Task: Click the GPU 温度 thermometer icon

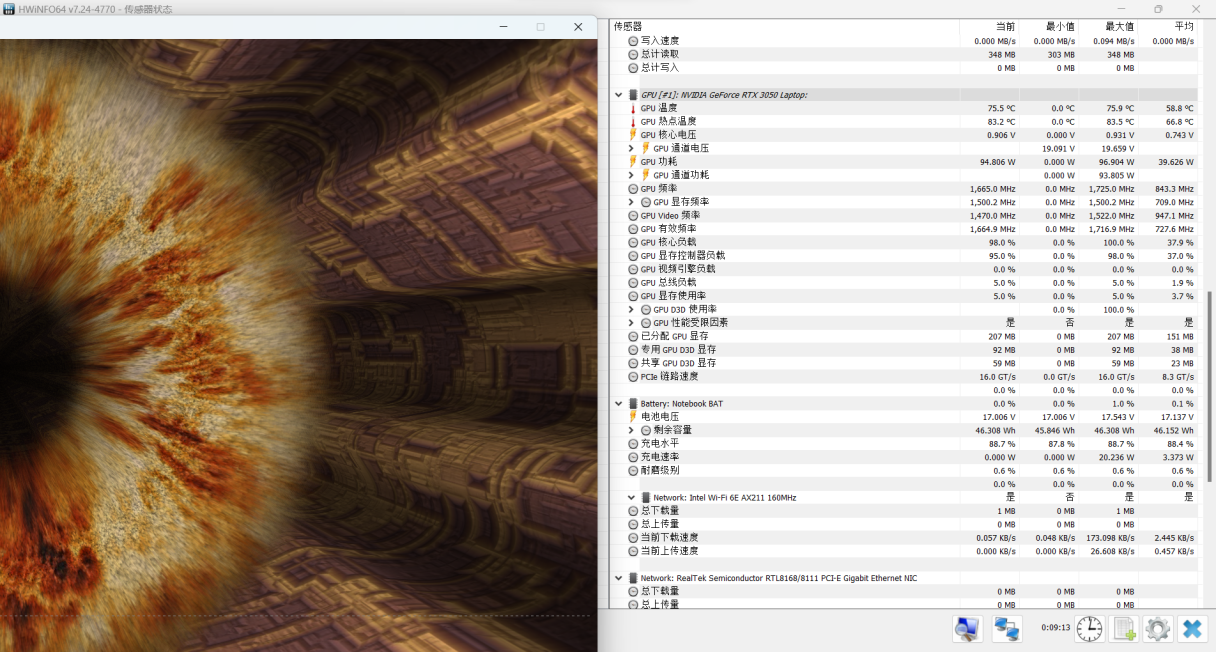Action: click(x=633, y=108)
